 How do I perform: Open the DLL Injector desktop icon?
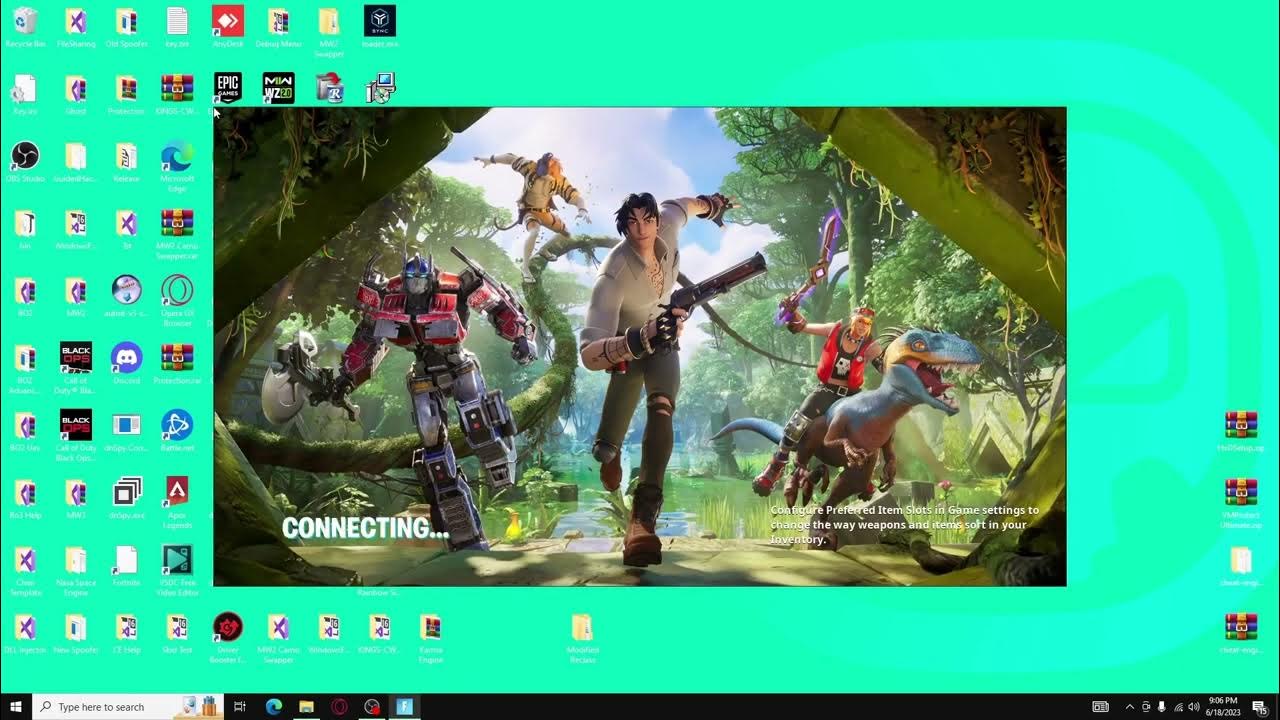[x=25, y=634]
